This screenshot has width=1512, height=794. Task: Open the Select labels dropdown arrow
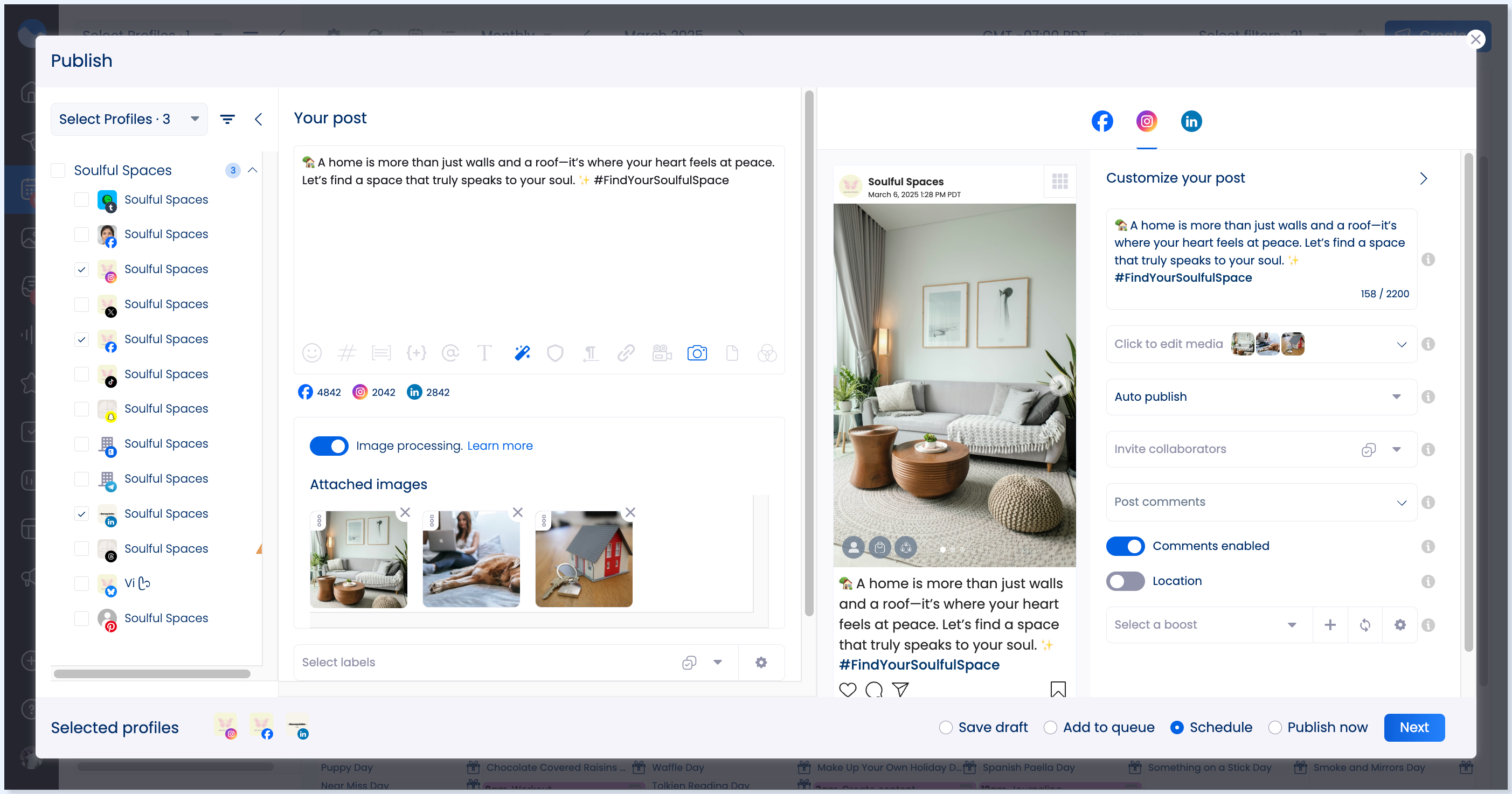[717, 662]
